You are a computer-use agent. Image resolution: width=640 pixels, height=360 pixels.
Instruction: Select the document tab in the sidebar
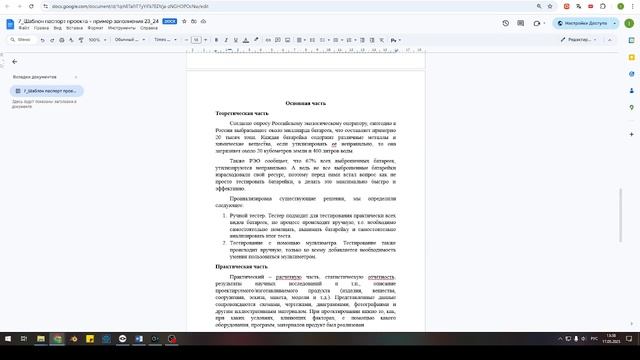(x=47, y=91)
